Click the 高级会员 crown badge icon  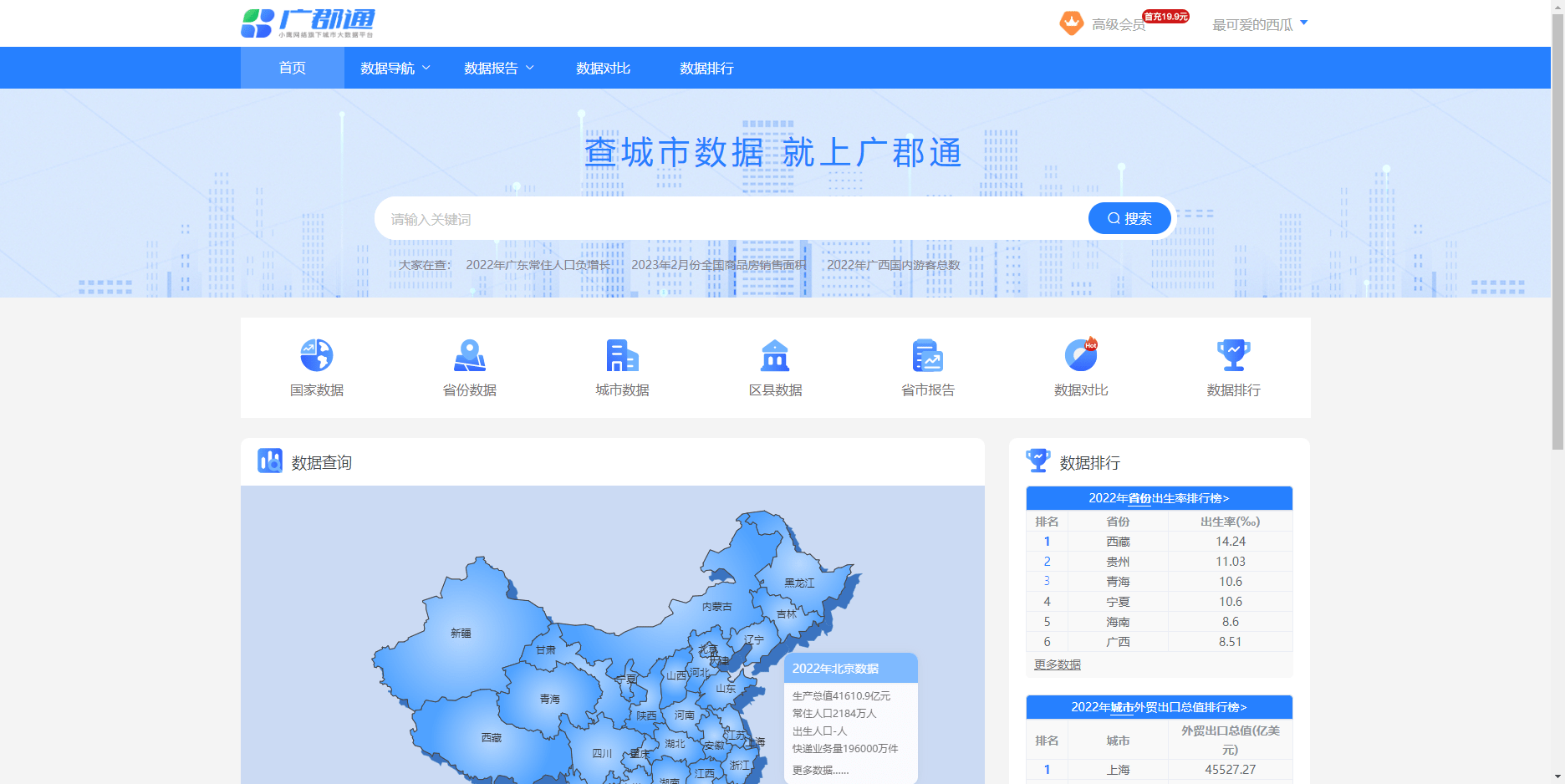click(1071, 23)
